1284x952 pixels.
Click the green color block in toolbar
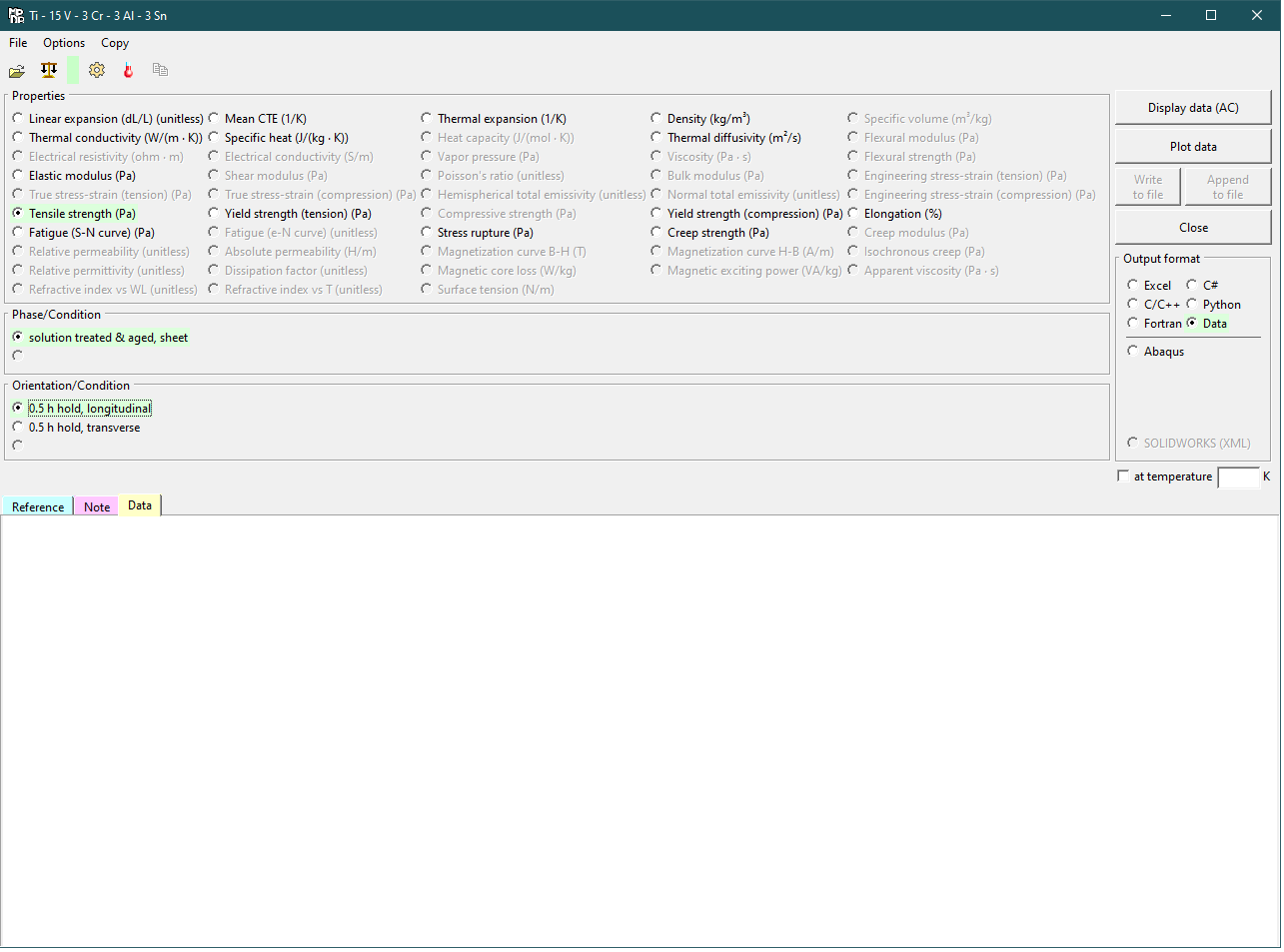pos(73,70)
